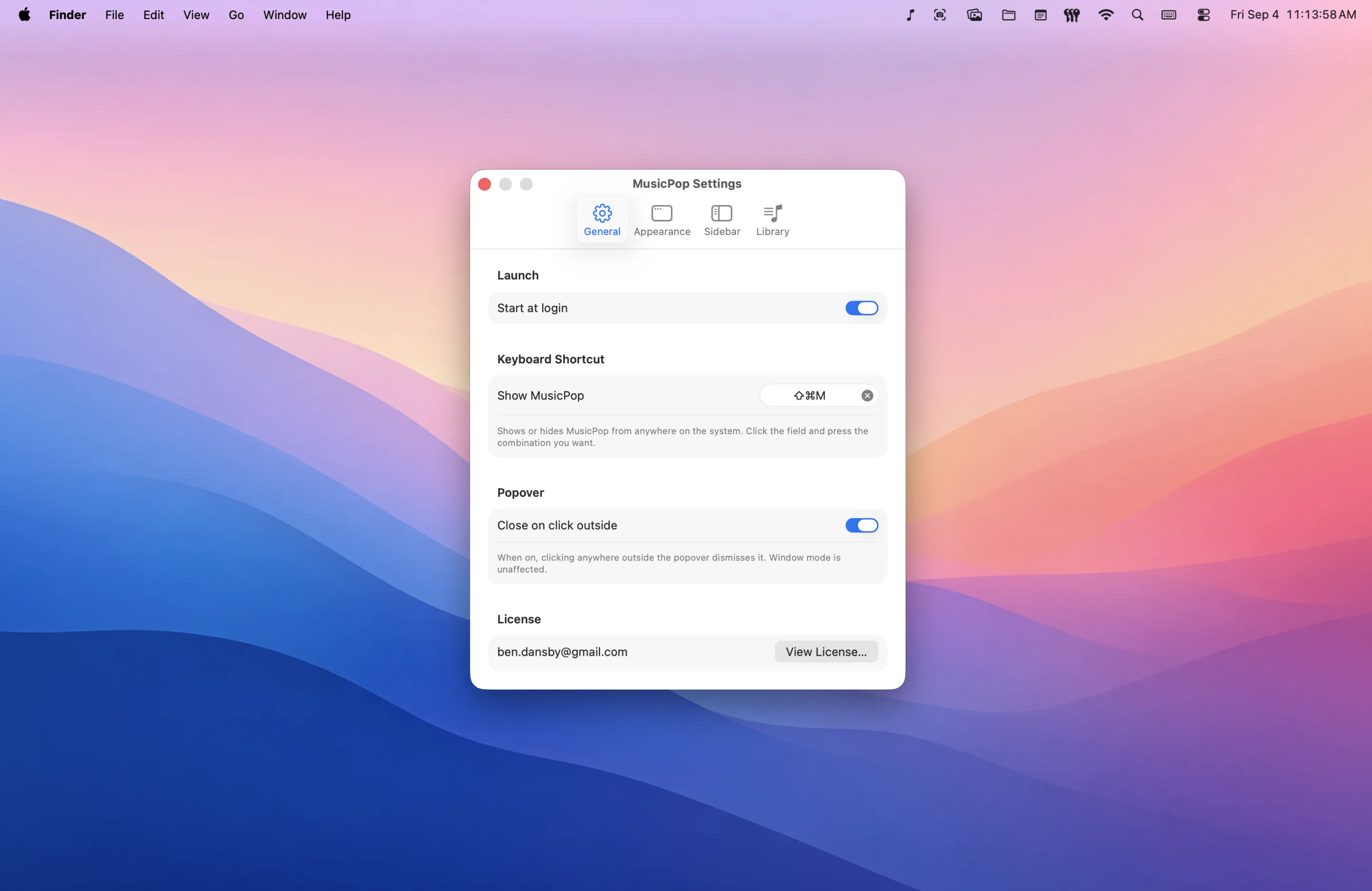
Task: Open Control Center
Action: pyautogui.click(x=1203, y=15)
